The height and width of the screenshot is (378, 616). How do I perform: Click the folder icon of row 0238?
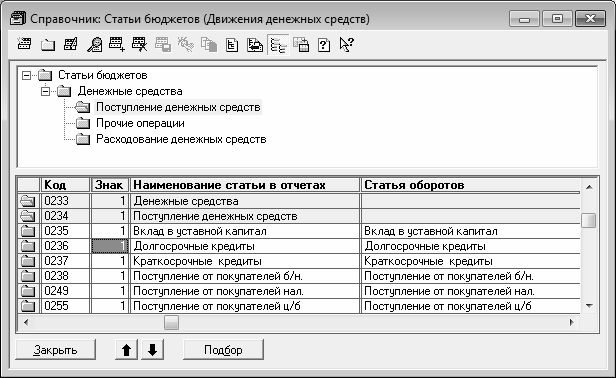coord(28,276)
